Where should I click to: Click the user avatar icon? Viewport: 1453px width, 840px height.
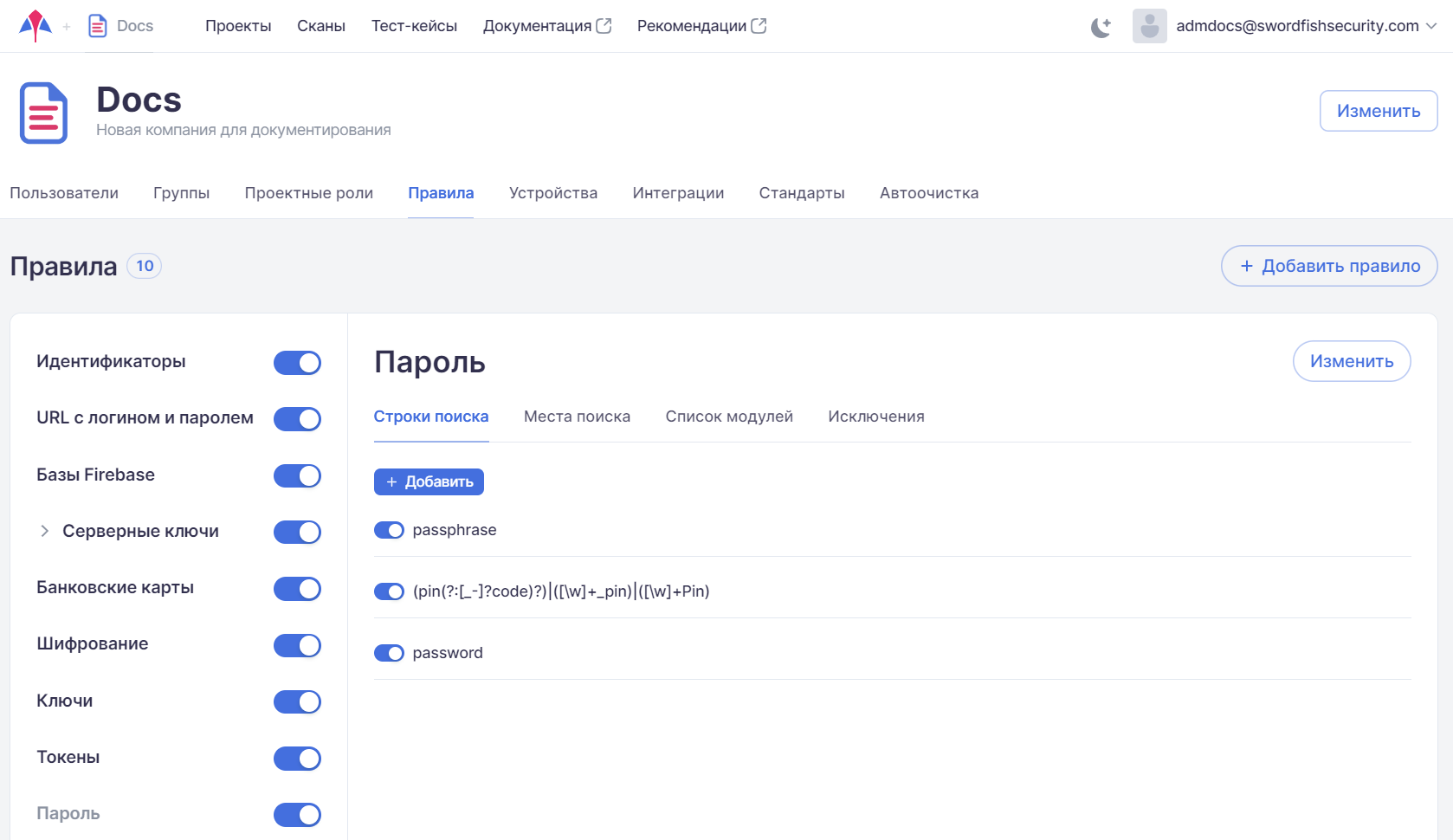coord(1149,26)
